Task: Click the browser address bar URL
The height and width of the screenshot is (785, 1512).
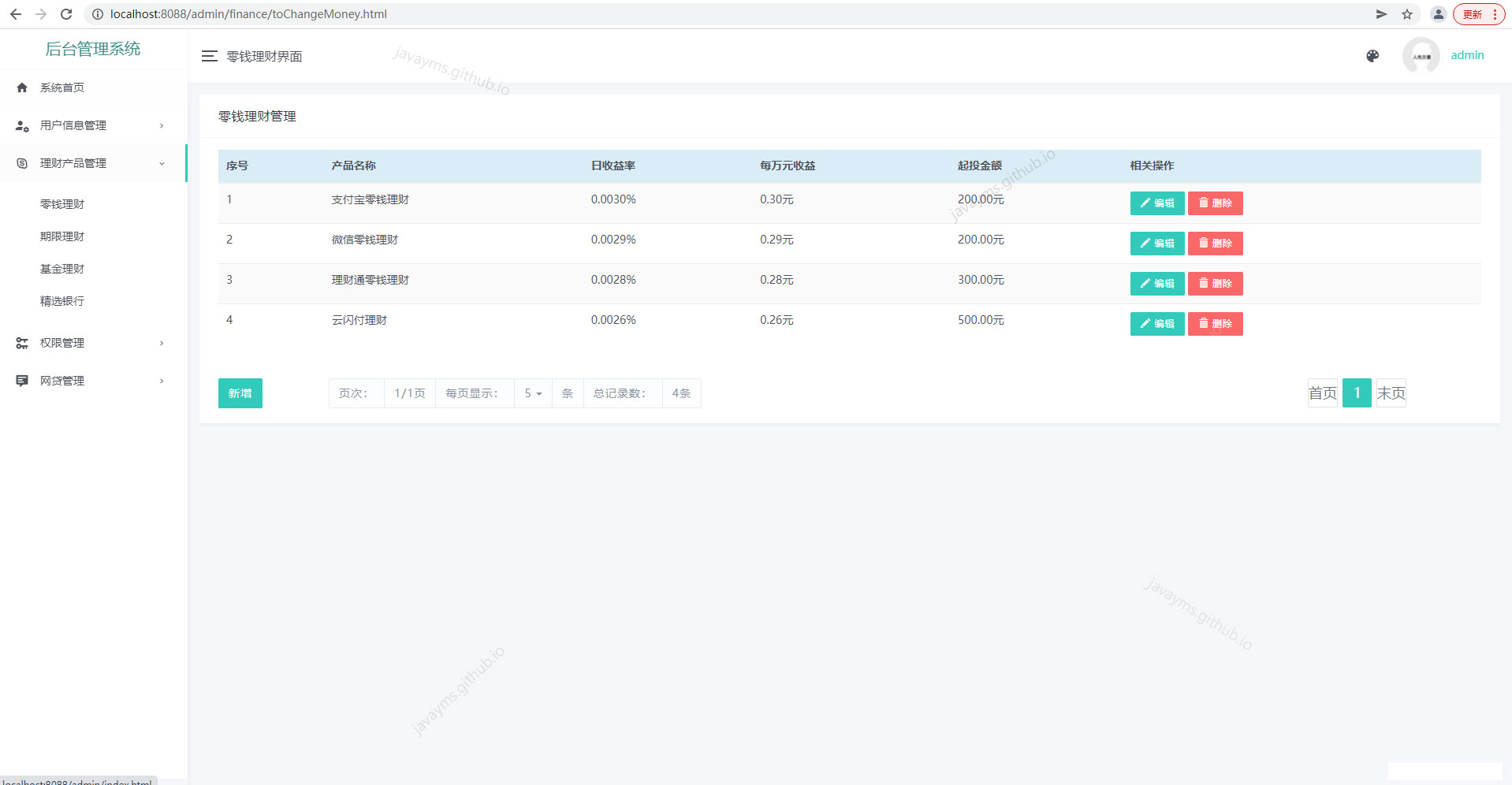Action: [248, 14]
